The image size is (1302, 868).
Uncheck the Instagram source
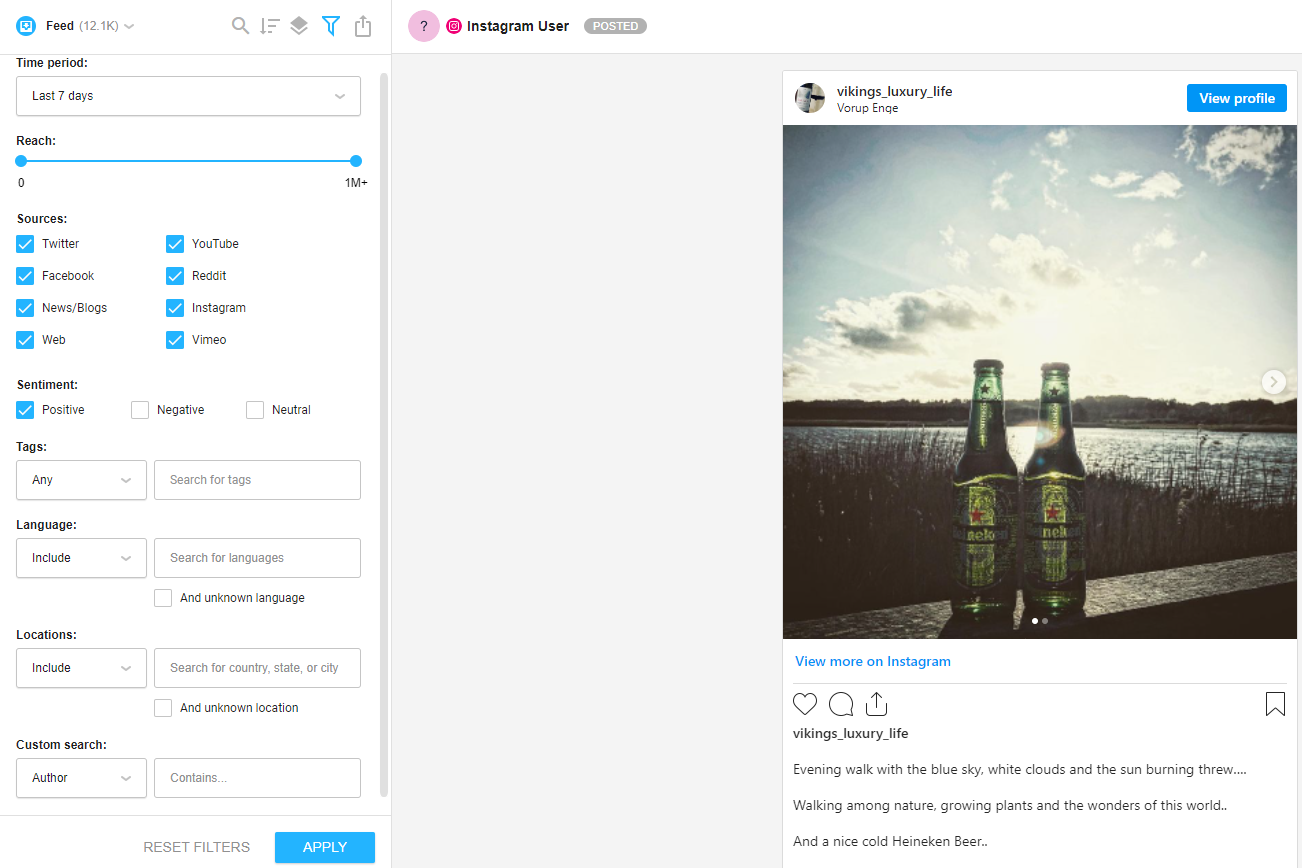coord(175,308)
